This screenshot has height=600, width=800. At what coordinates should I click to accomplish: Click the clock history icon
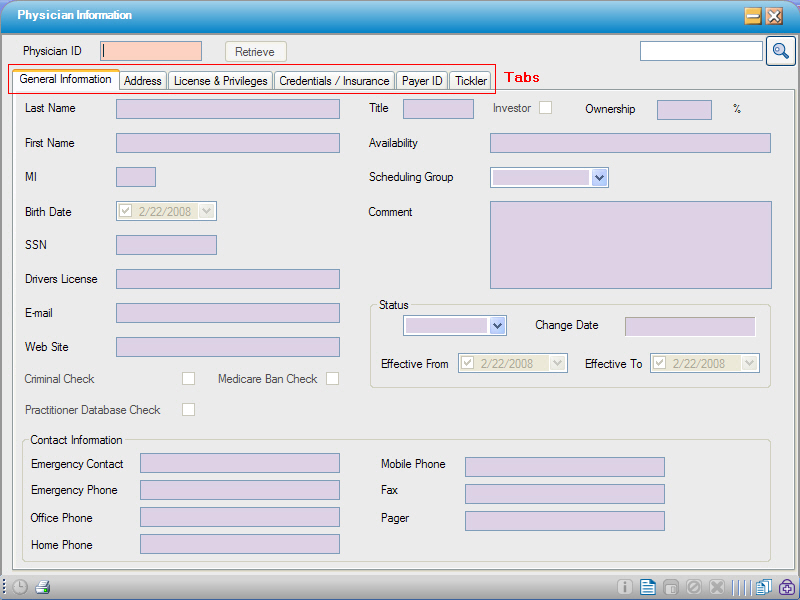[21, 587]
